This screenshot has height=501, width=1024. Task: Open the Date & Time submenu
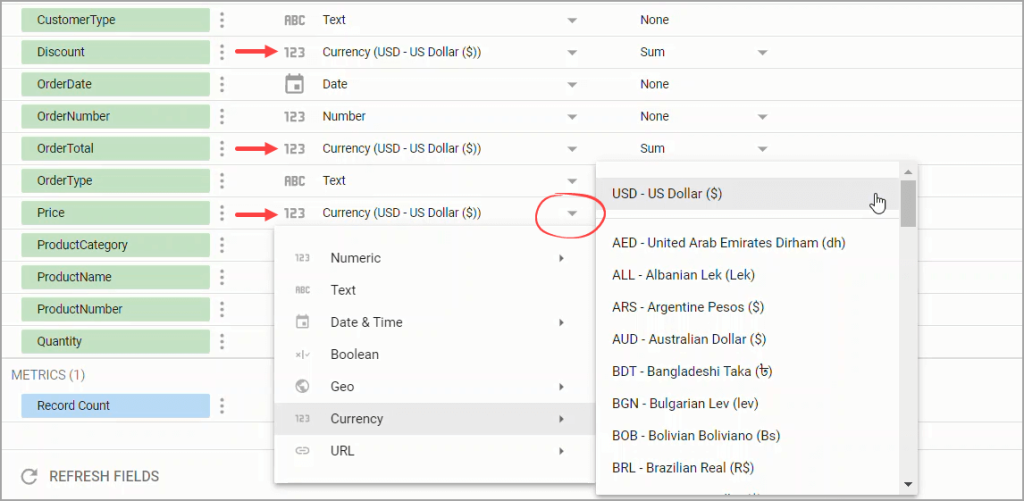pyautogui.click(x=435, y=322)
